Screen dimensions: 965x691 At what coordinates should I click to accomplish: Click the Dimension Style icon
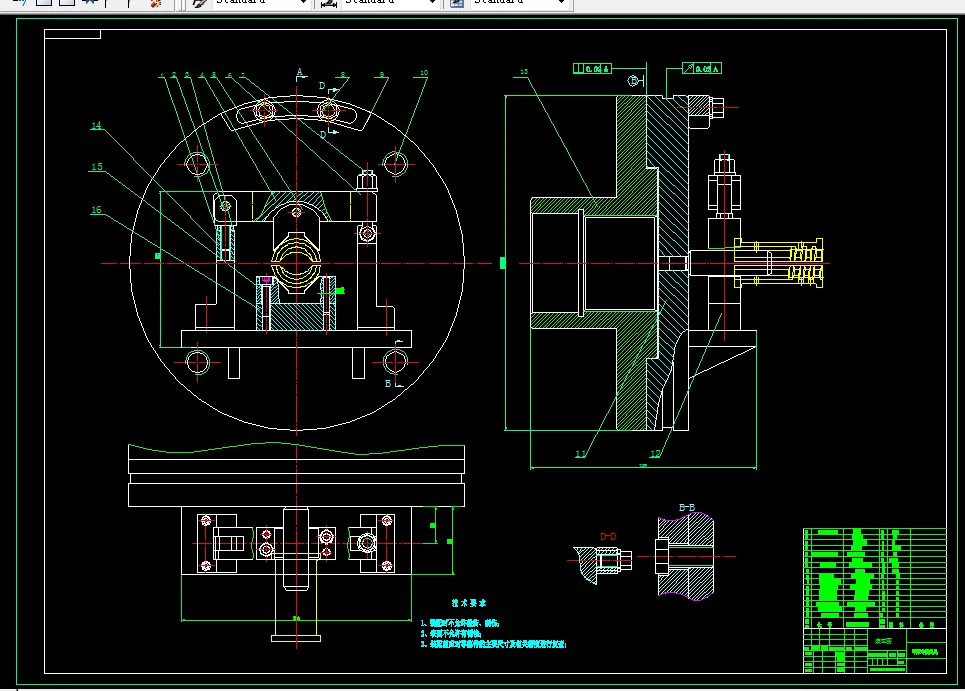[x=329, y=3]
